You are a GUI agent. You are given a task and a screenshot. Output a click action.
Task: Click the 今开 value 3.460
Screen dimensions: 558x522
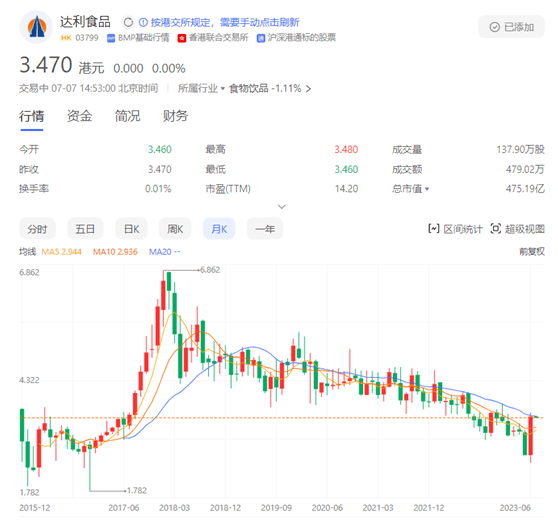click(160, 149)
